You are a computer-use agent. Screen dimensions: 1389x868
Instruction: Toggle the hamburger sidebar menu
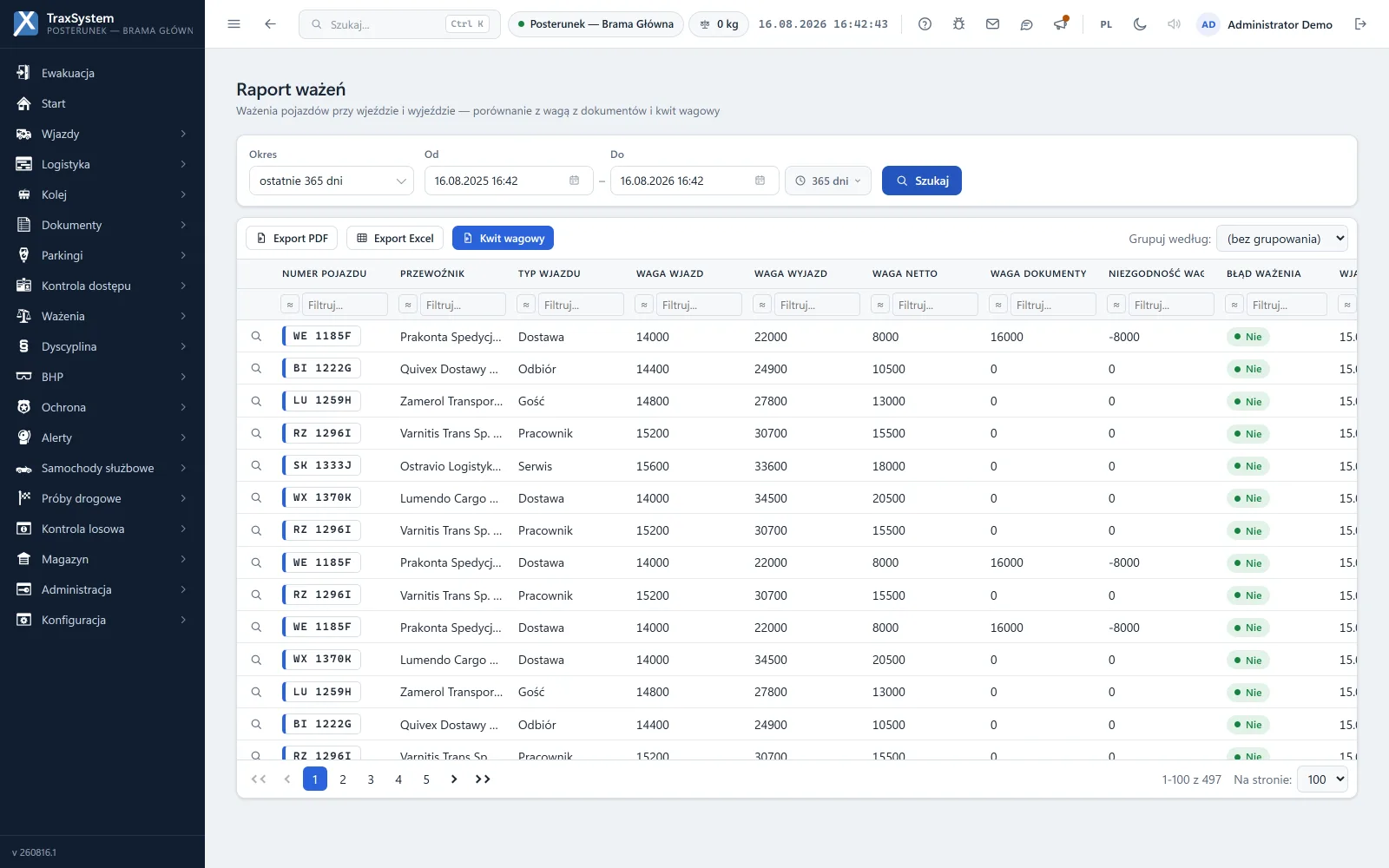pyautogui.click(x=234, y=24)
